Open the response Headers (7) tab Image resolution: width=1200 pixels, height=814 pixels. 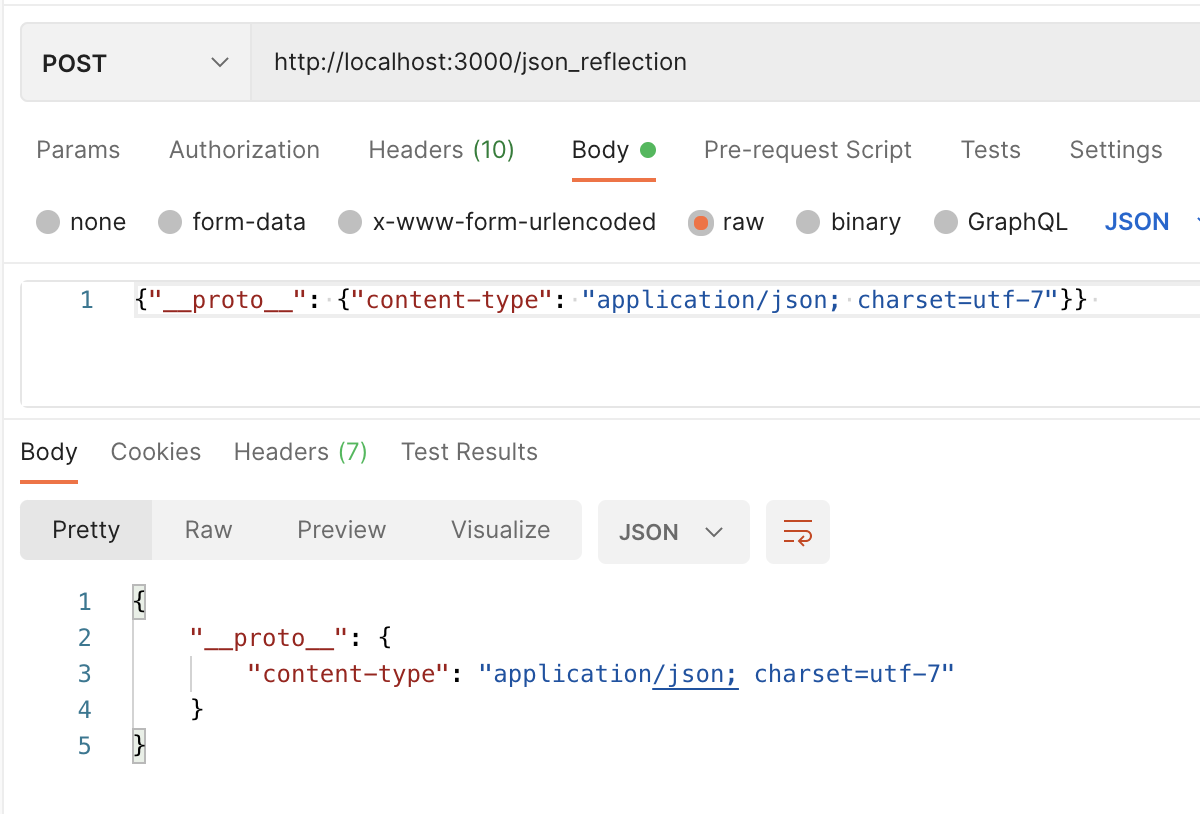click(x=300, y=452)
